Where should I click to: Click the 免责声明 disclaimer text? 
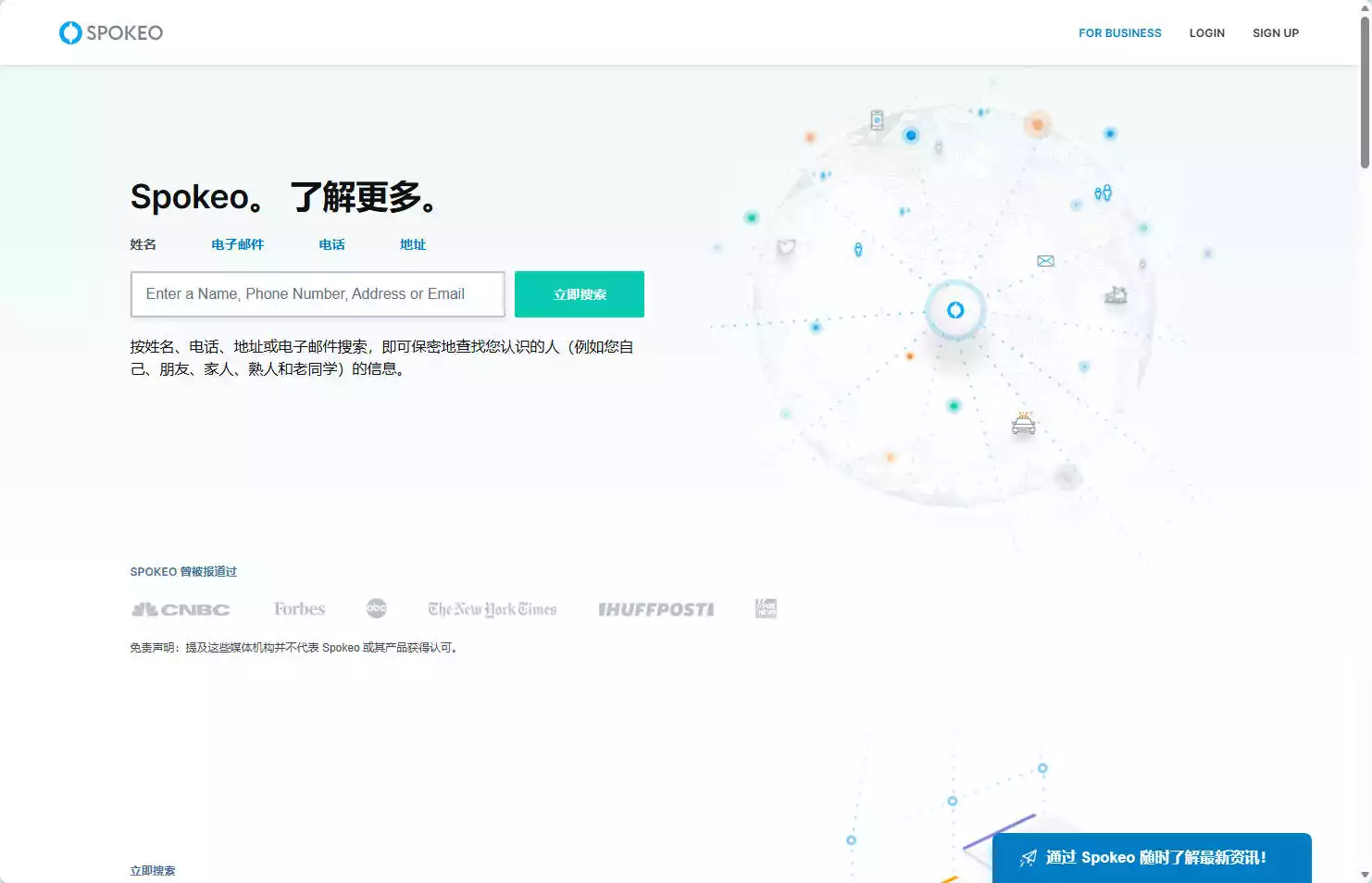[294, 648]
